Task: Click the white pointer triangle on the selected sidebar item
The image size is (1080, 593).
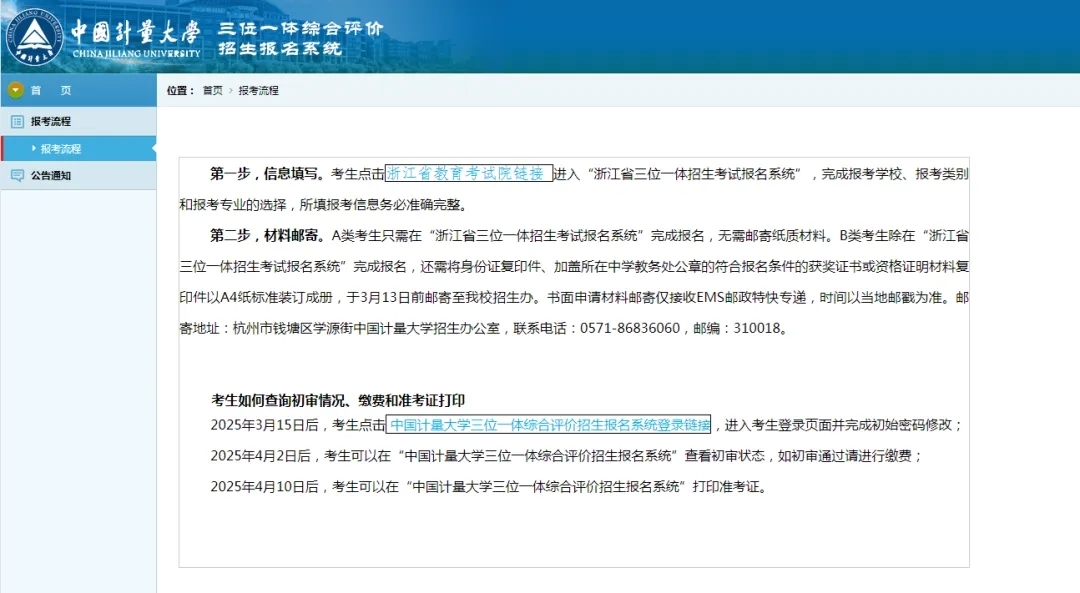Action: (152, 148)
